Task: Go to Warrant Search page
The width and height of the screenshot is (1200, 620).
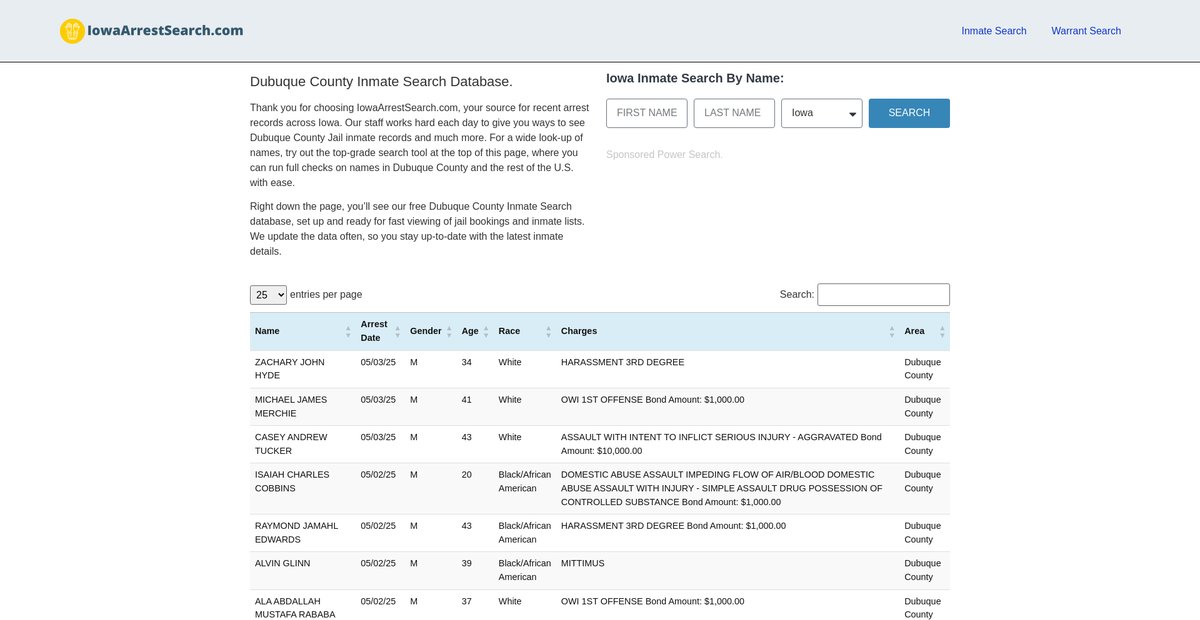Action: pos(1085,31)
